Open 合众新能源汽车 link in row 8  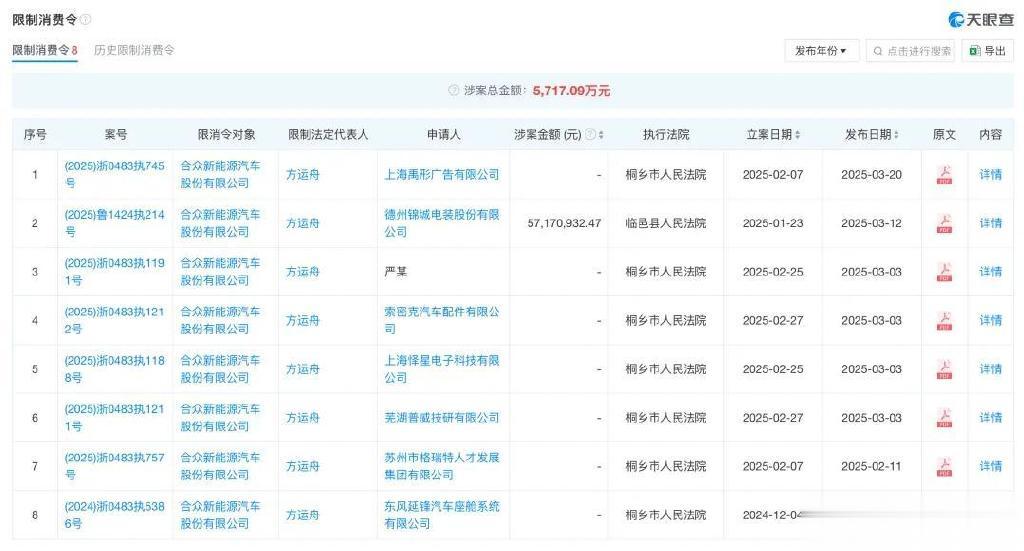[220, 515]
